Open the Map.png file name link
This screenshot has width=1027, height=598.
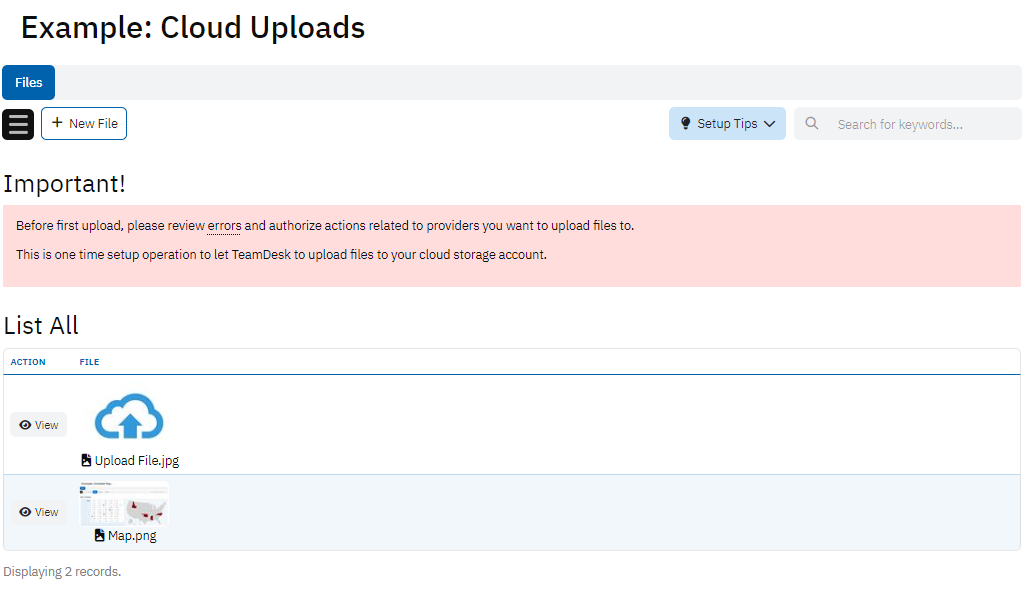[132, 536]
